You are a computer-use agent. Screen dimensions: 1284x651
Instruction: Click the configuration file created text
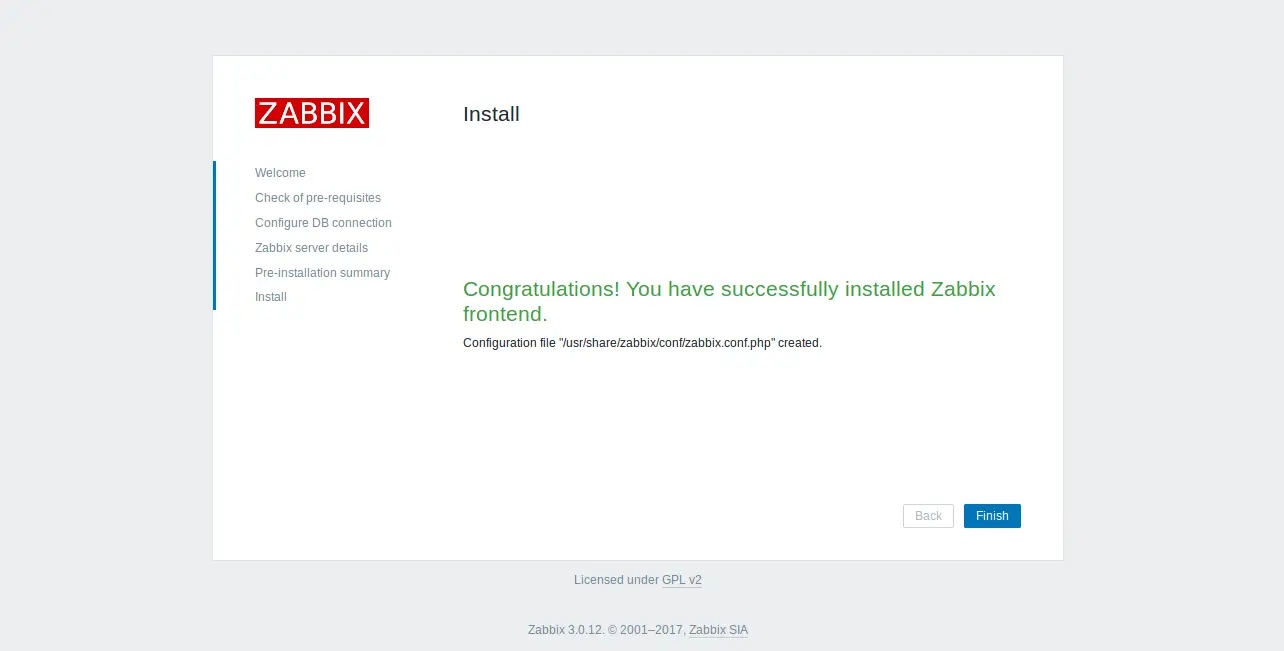pyautogui.click(x=642, y=343)
